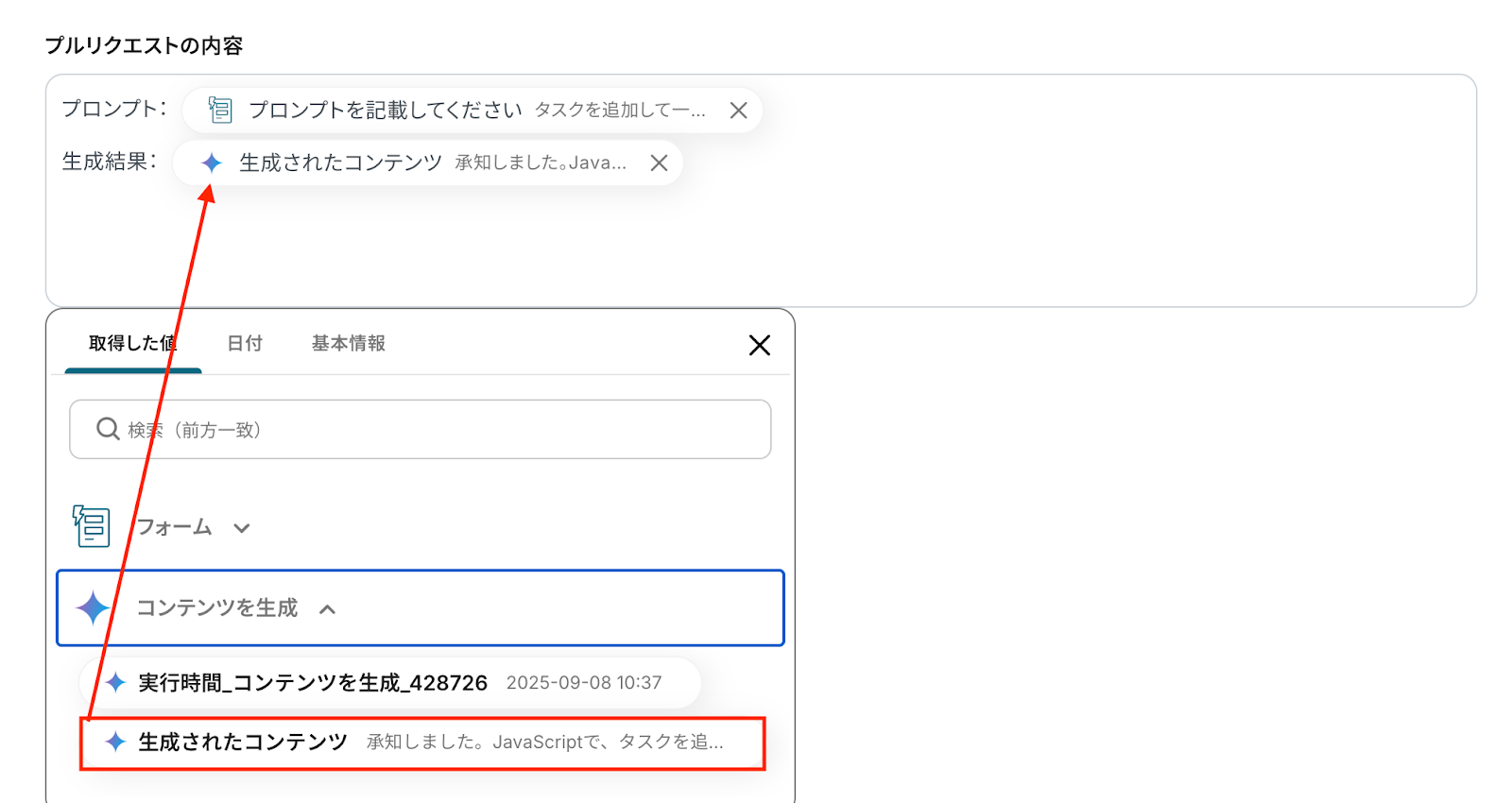Click the コンテンツを生成 sparkle icon
This screenshot has width=1512, height=803.
click(x=93, y=607)
